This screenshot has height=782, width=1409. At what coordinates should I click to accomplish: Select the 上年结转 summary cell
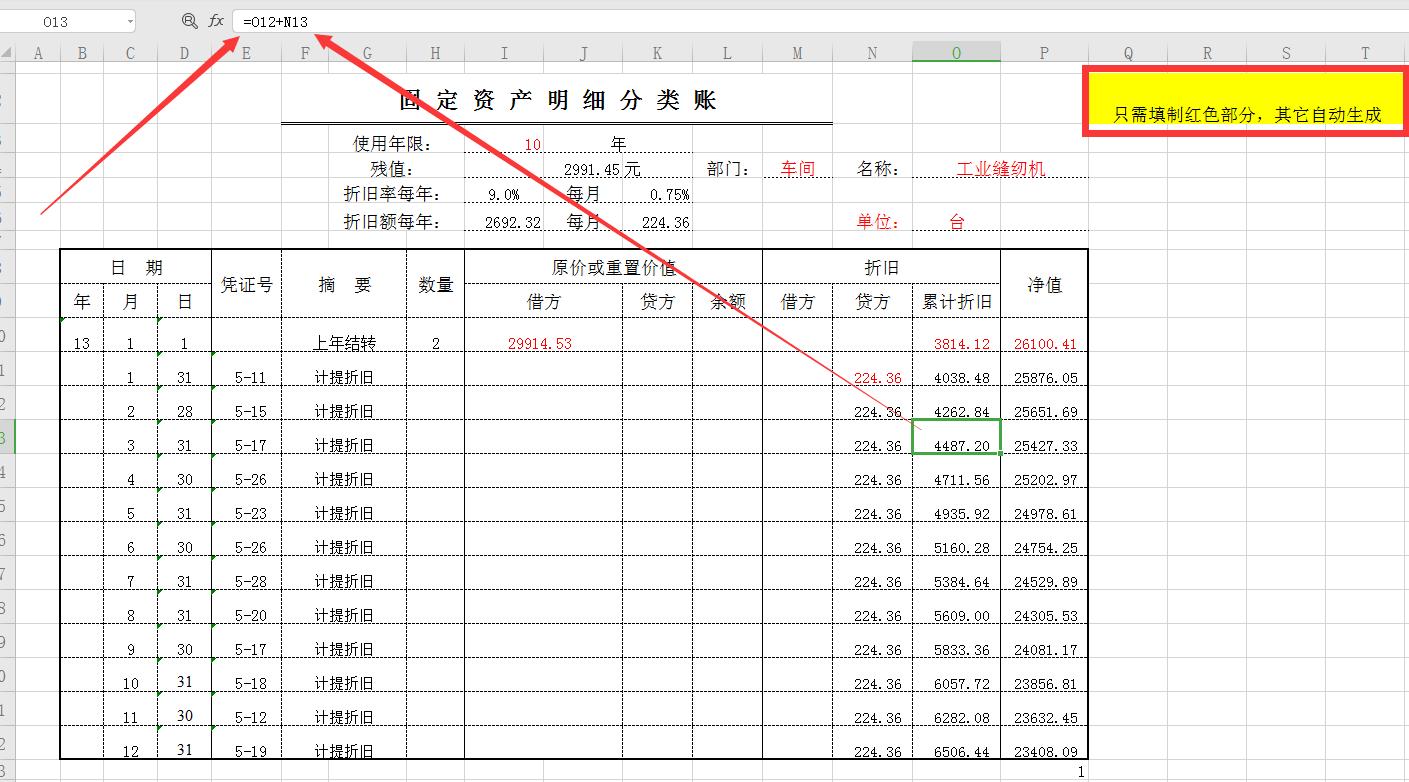point(345,343)
